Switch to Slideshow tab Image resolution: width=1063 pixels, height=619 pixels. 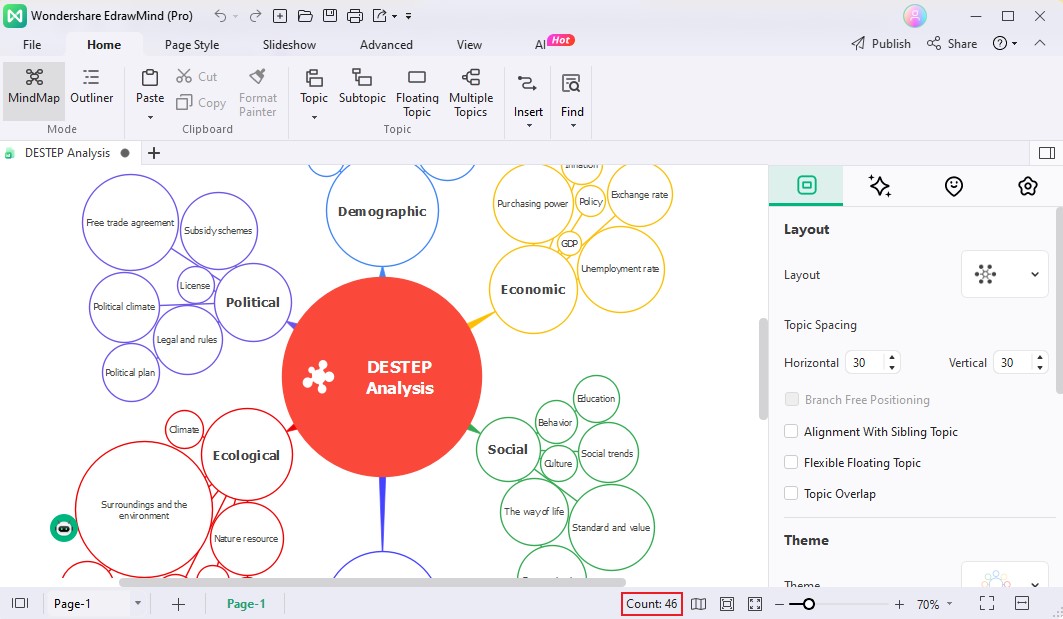click(x=289, y=45)
